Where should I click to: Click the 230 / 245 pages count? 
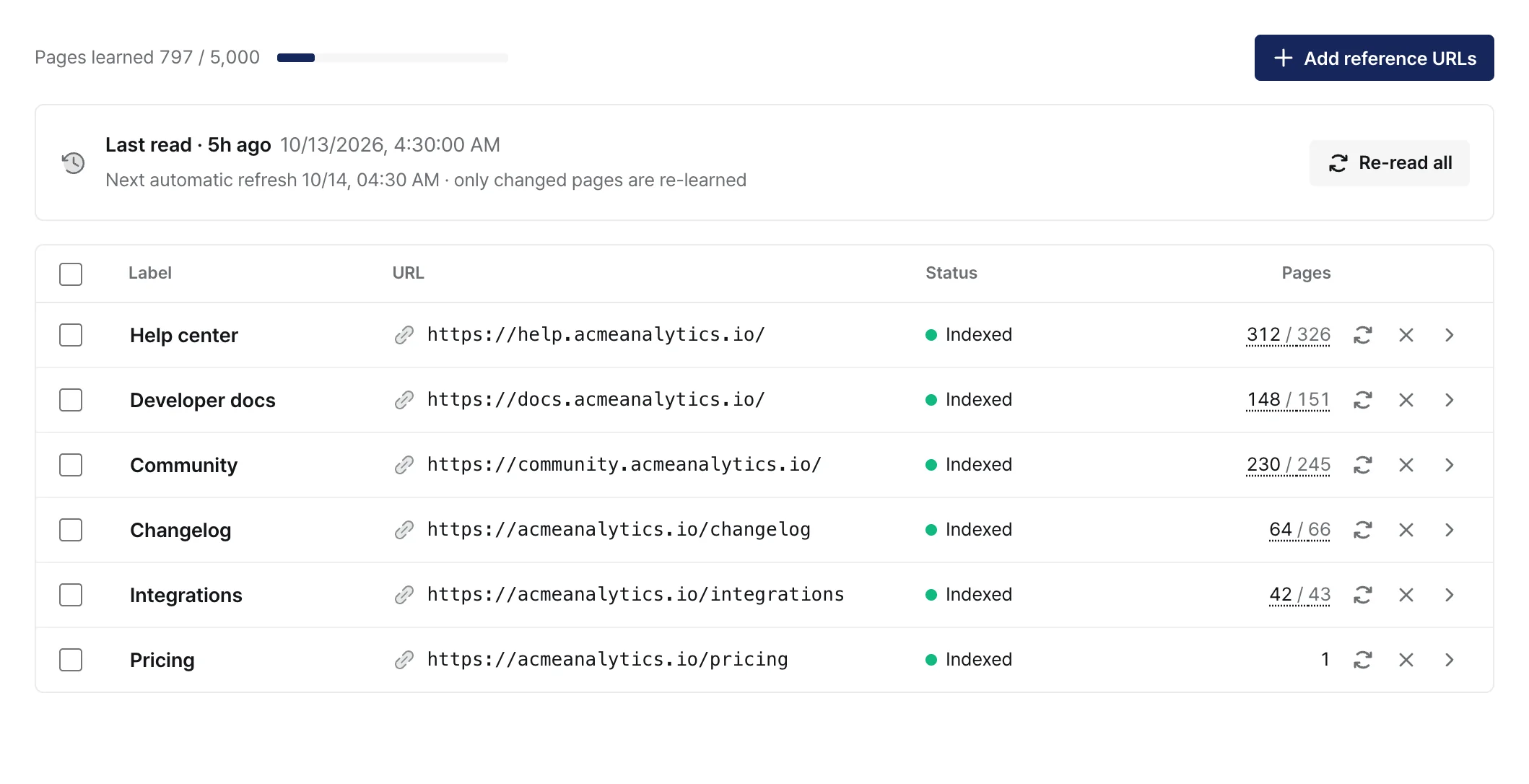pos(1288,465)
